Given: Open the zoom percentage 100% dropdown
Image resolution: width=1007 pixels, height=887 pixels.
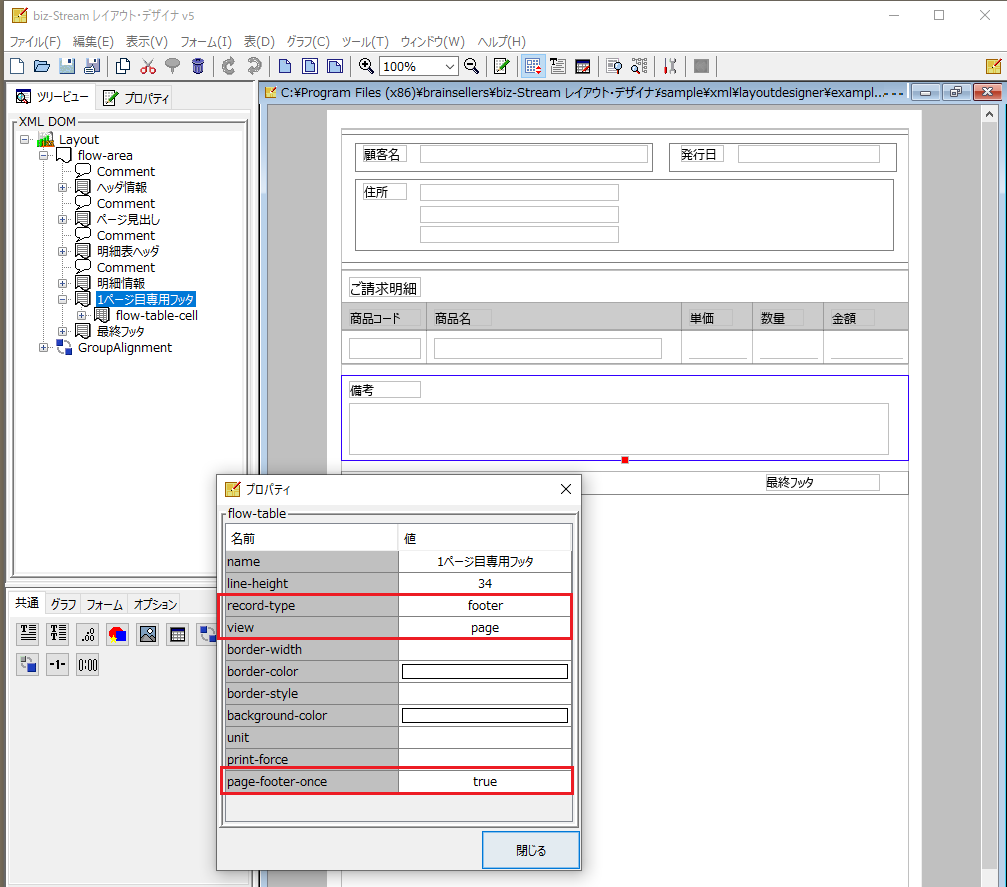Looking at the screenshot, I should 450,66.
